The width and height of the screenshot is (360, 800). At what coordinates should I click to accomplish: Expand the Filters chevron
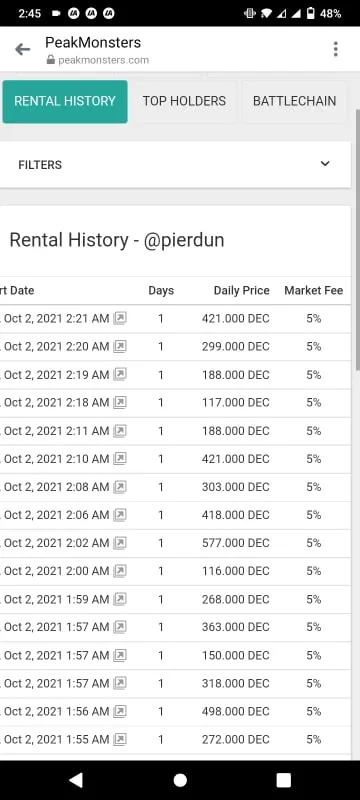click(325, 164)
